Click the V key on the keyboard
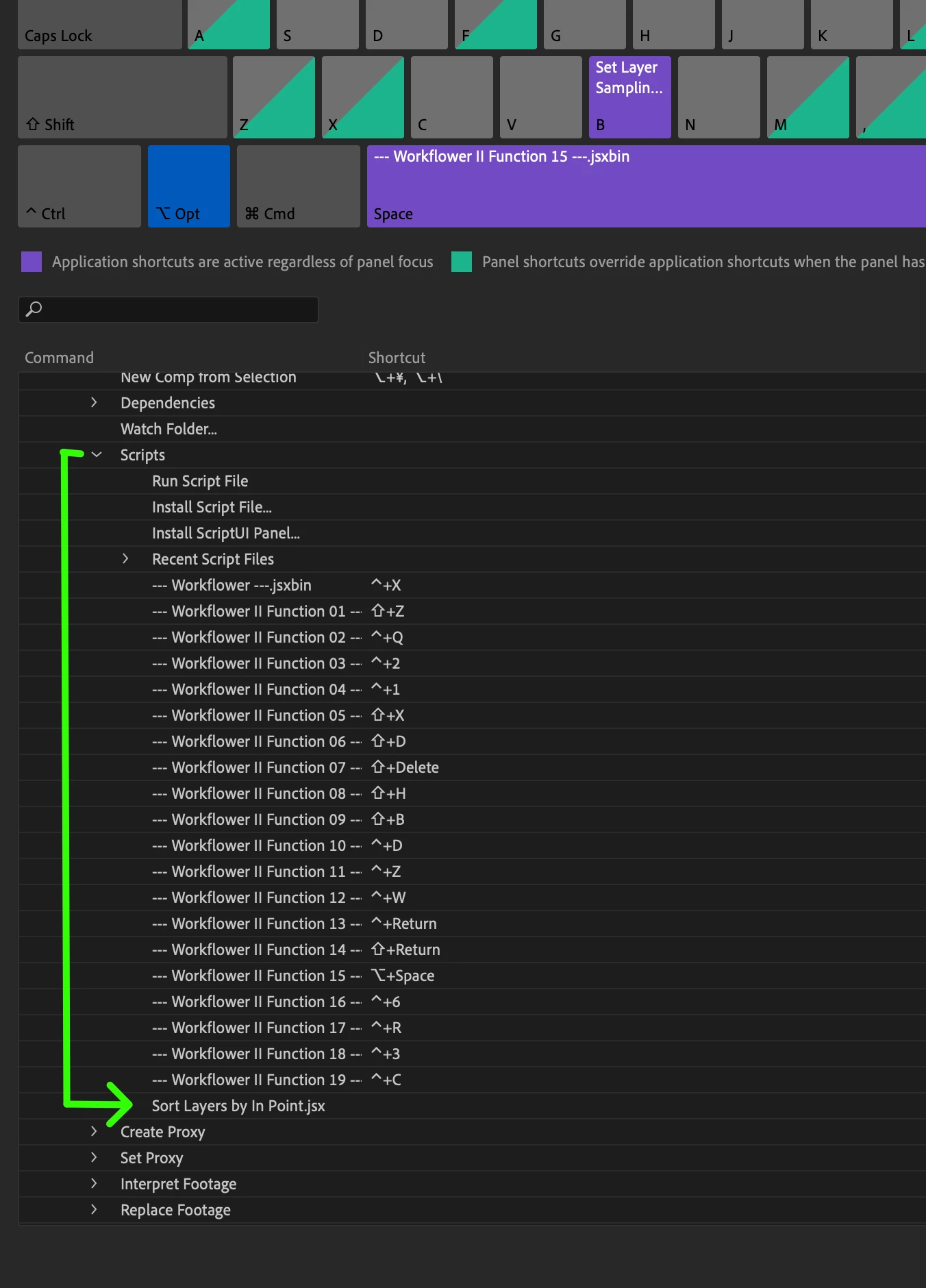Screen dimensions: 926x1288 pos(541,97)
